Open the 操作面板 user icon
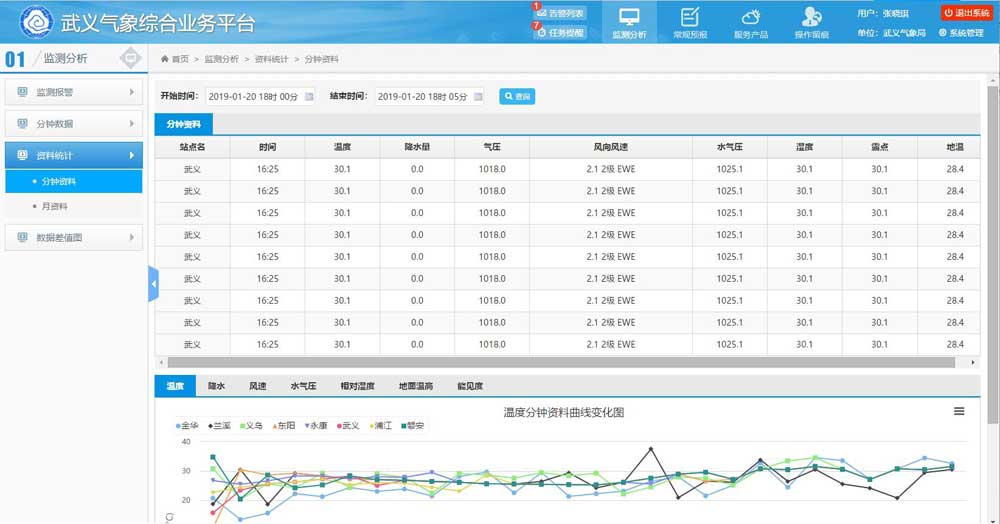Image resolution: width=1000 pixels, height=524 pixels. (811, 17)
